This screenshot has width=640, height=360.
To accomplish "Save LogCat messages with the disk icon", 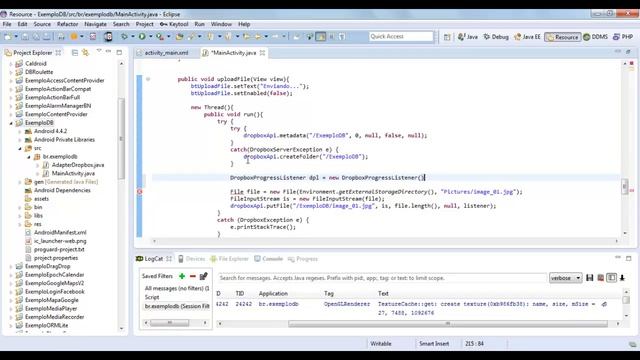I will (589, 278).
